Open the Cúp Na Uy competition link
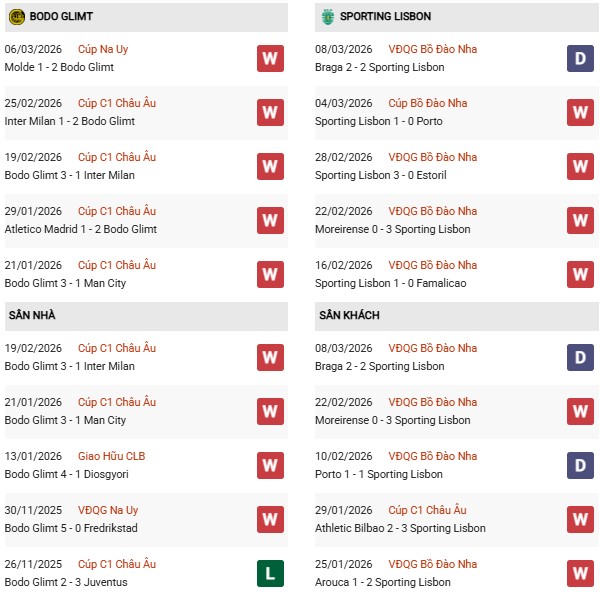Image resolution: width=600 pixels, height=595 pixels. [103, 49]
